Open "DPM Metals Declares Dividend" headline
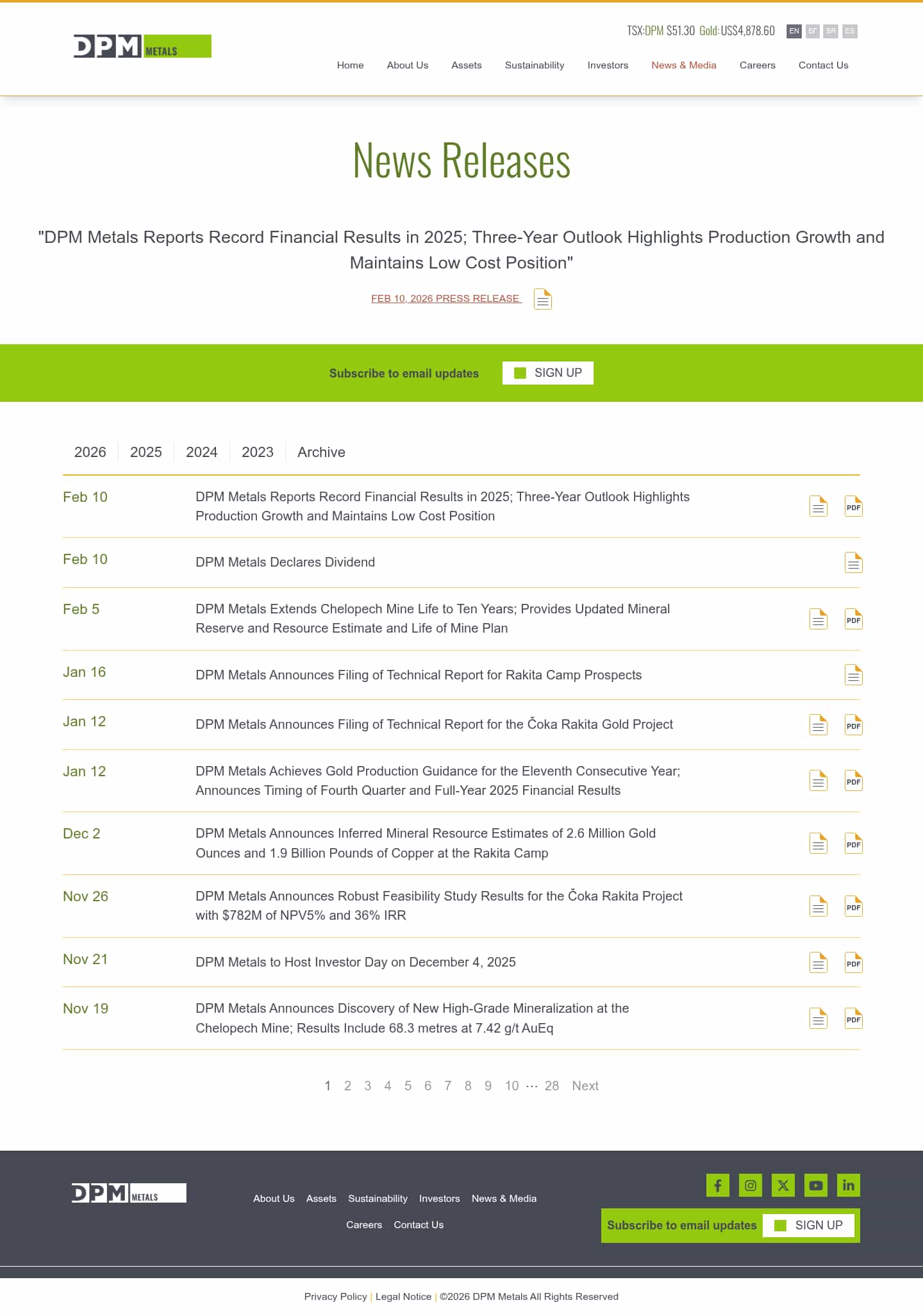This screenshot has height=1316, width=923. pos(285,562)
